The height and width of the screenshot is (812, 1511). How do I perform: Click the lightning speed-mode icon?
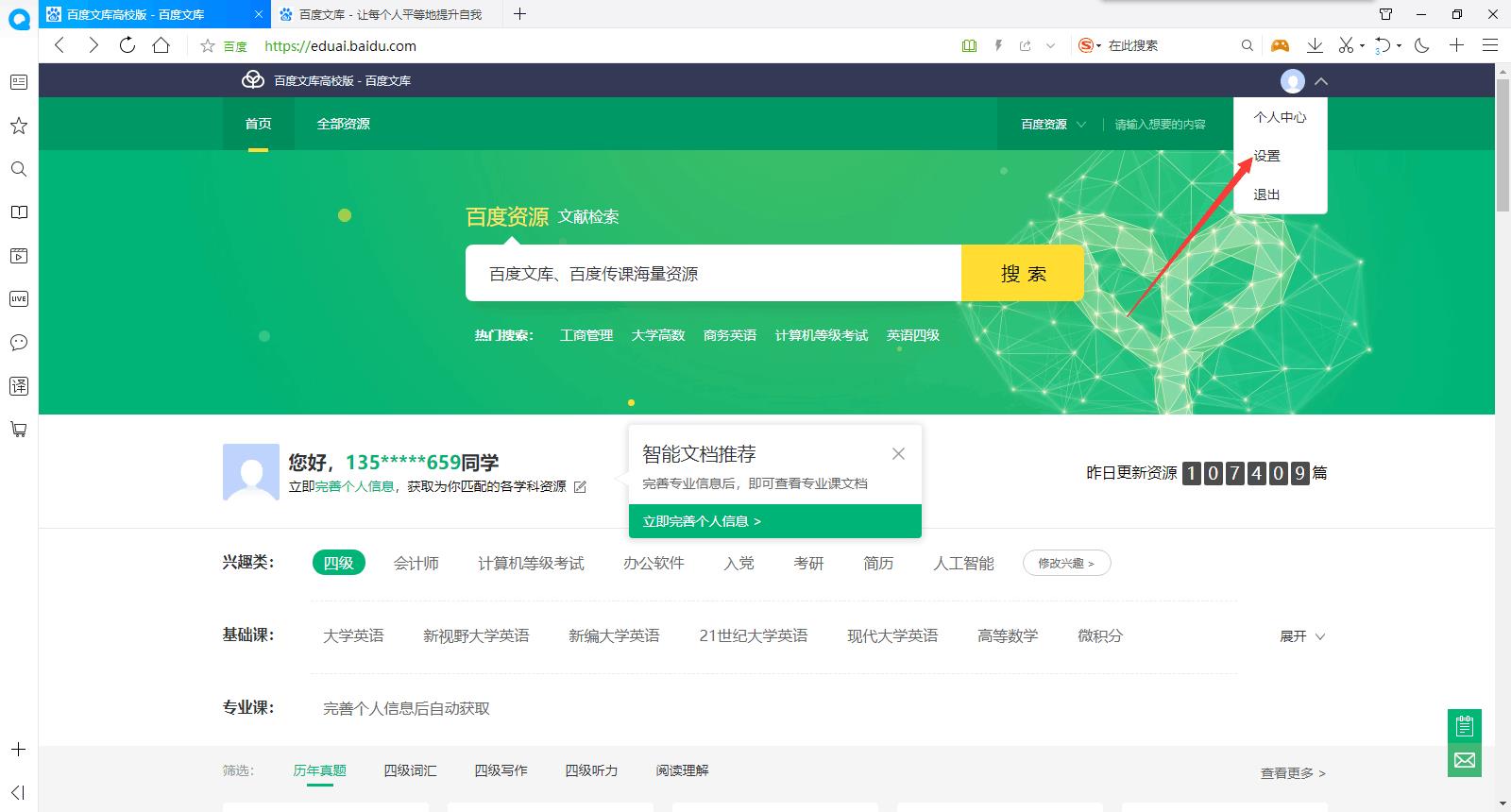click(x=998, y=45)
